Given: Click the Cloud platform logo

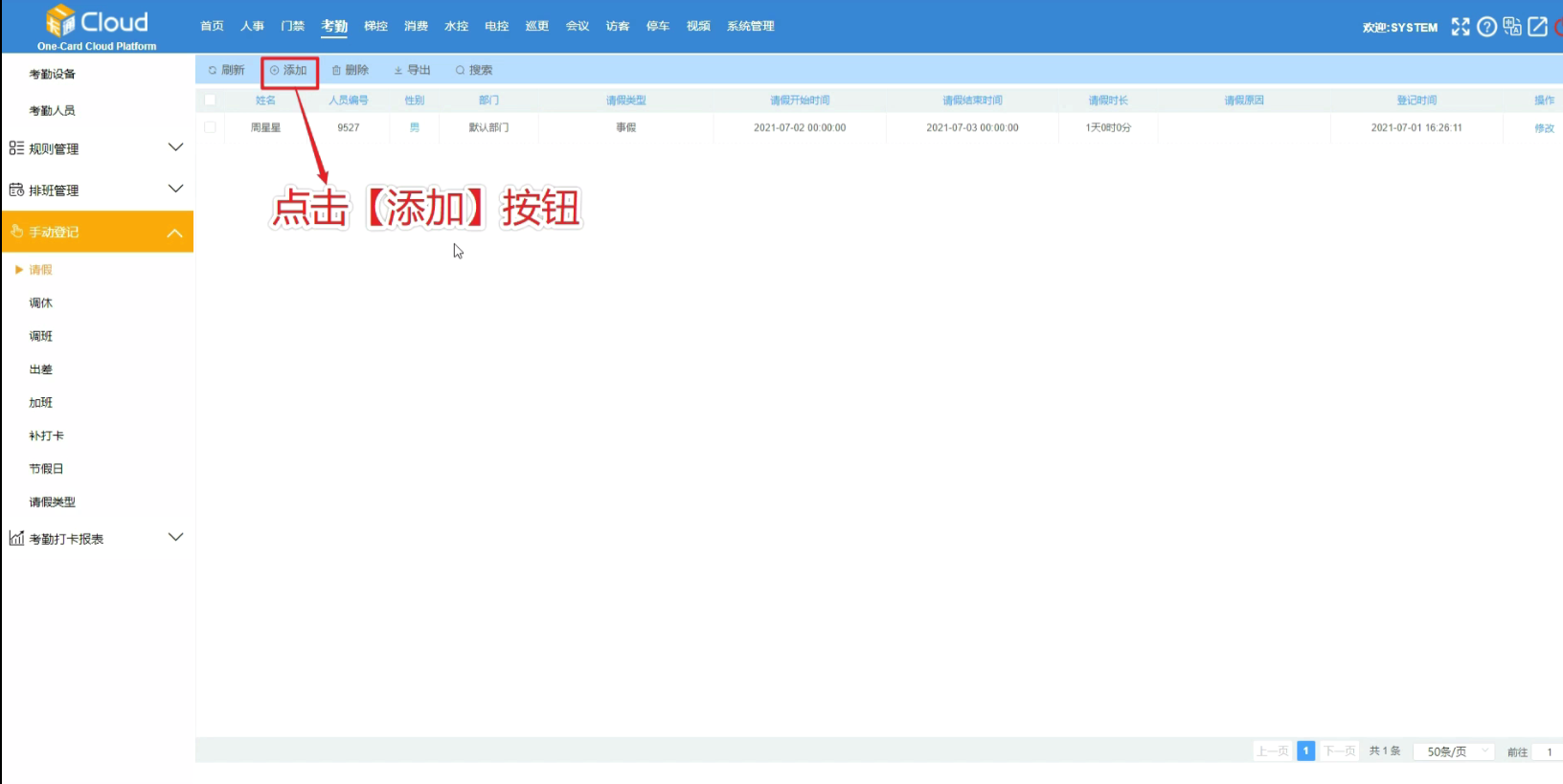Looking at the screenshot, I should [x=97, y=27].
